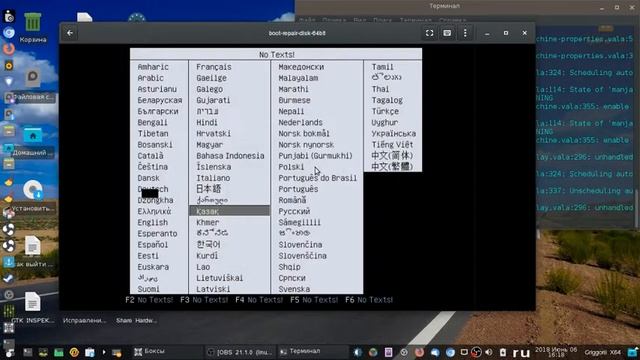The width and height of the screenshot is (640, 360).
Task: Open the volume speaker tray icon
Action: coord(489,352)
